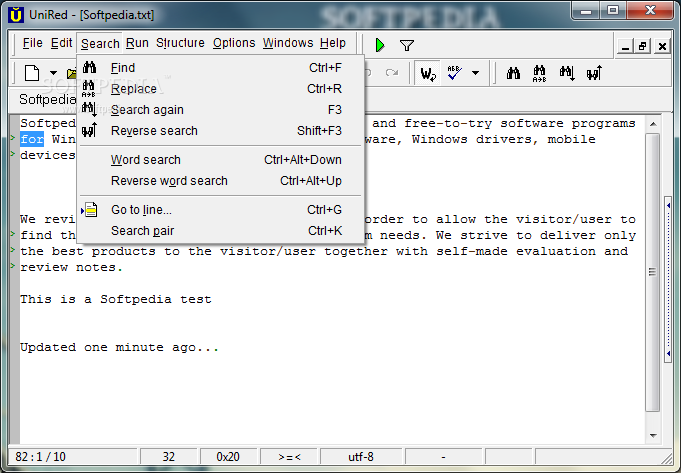Open the File menu

pyautogui.click(x=33, y=43)
